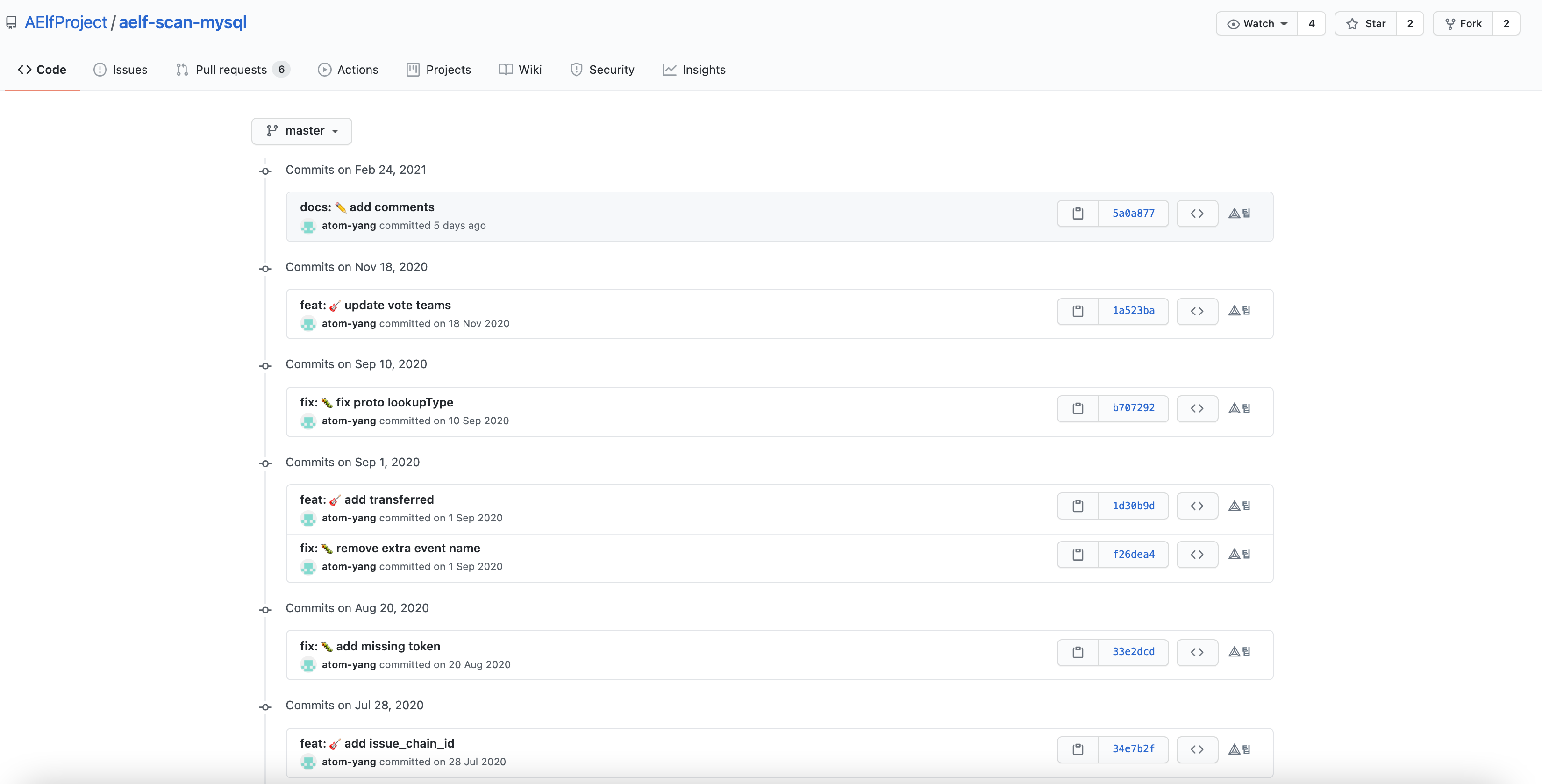Click atom-yang author on fix proto lookupType commit
Screen dimensions: 1542x784
pyautogui.click(x=349, y=421)
